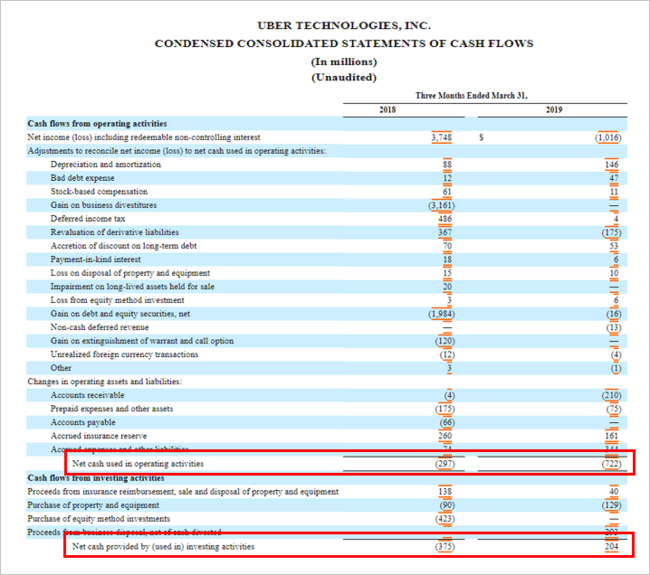
Task: Click 'Cash flows from investing activities' heading
Action: [96, 478]
